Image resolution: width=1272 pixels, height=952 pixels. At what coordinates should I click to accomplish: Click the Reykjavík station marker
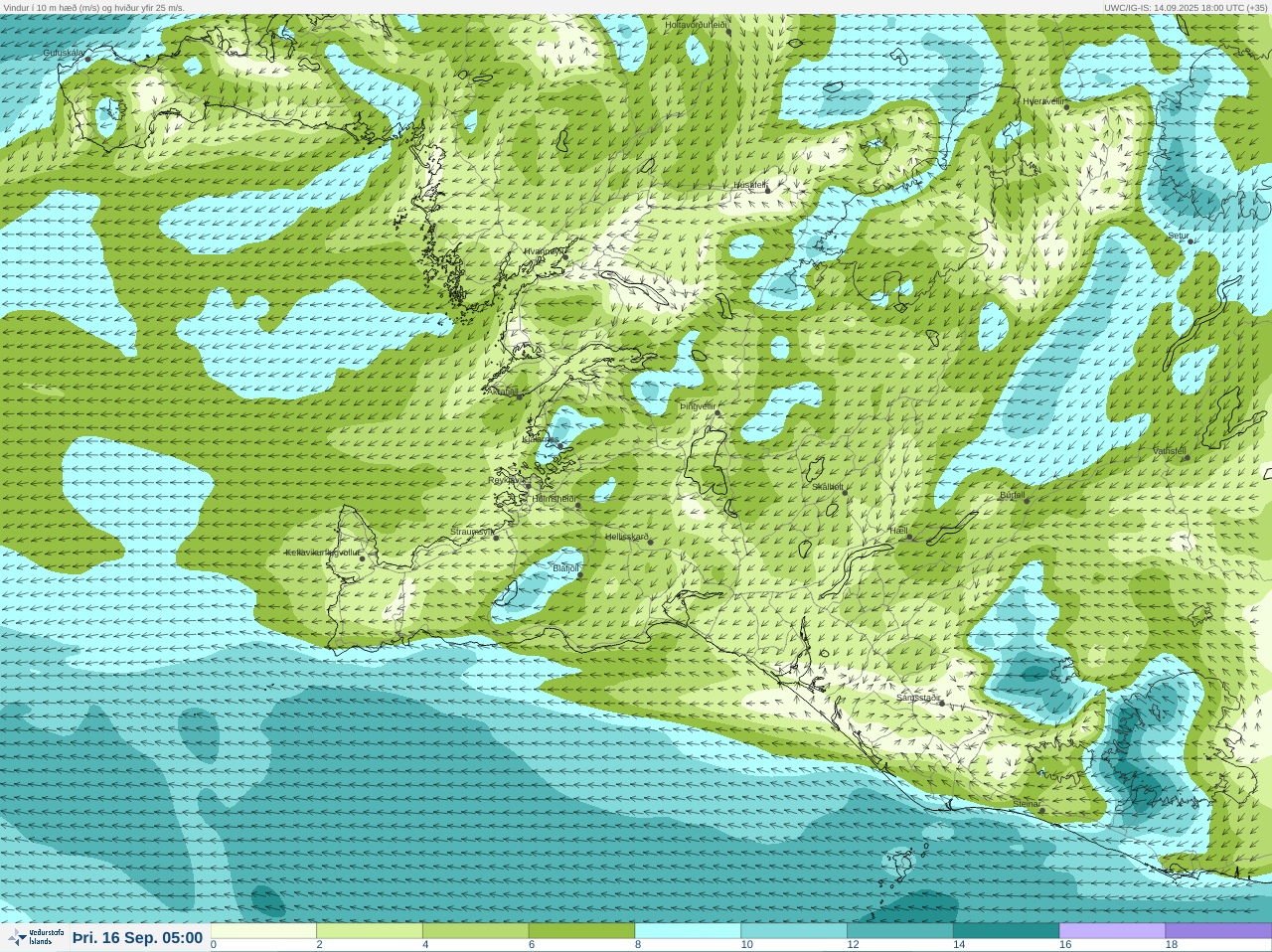528,485
